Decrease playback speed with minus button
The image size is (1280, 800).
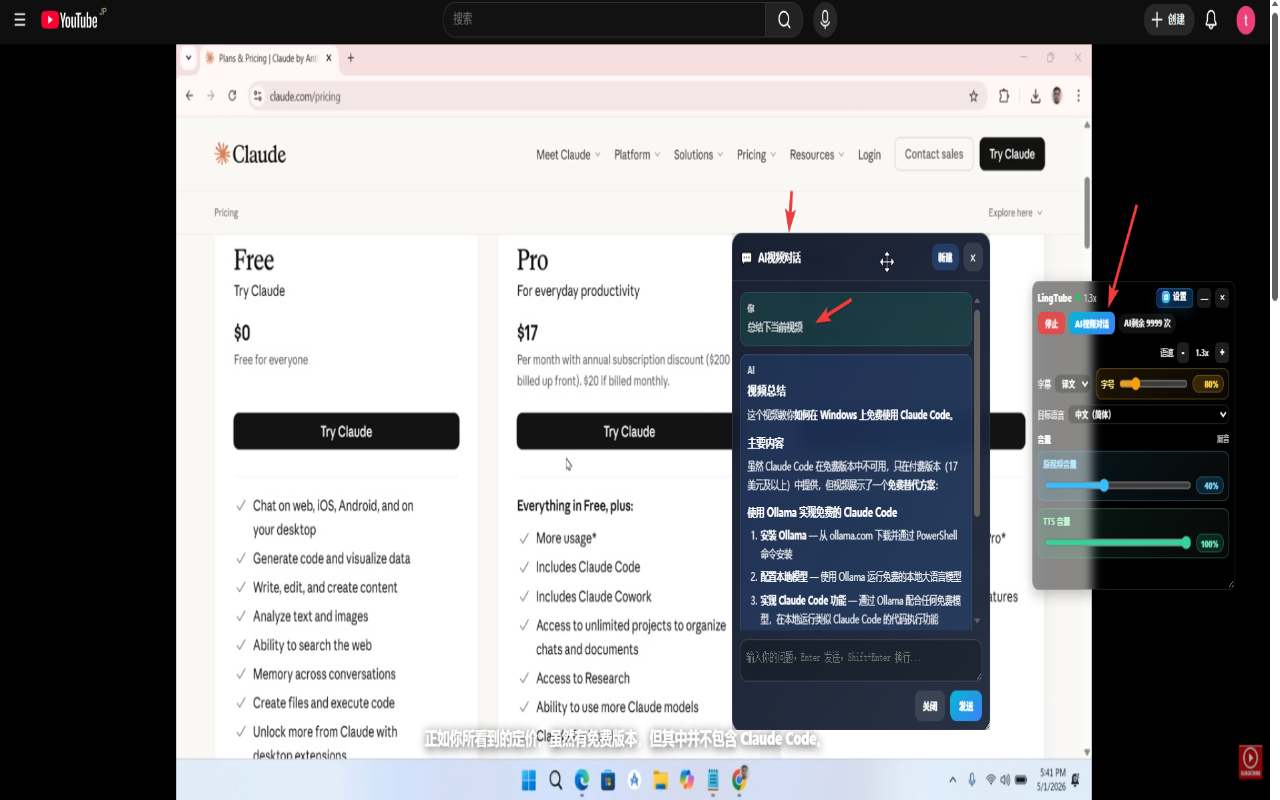pyautogui.click(x=1183, y=352)
